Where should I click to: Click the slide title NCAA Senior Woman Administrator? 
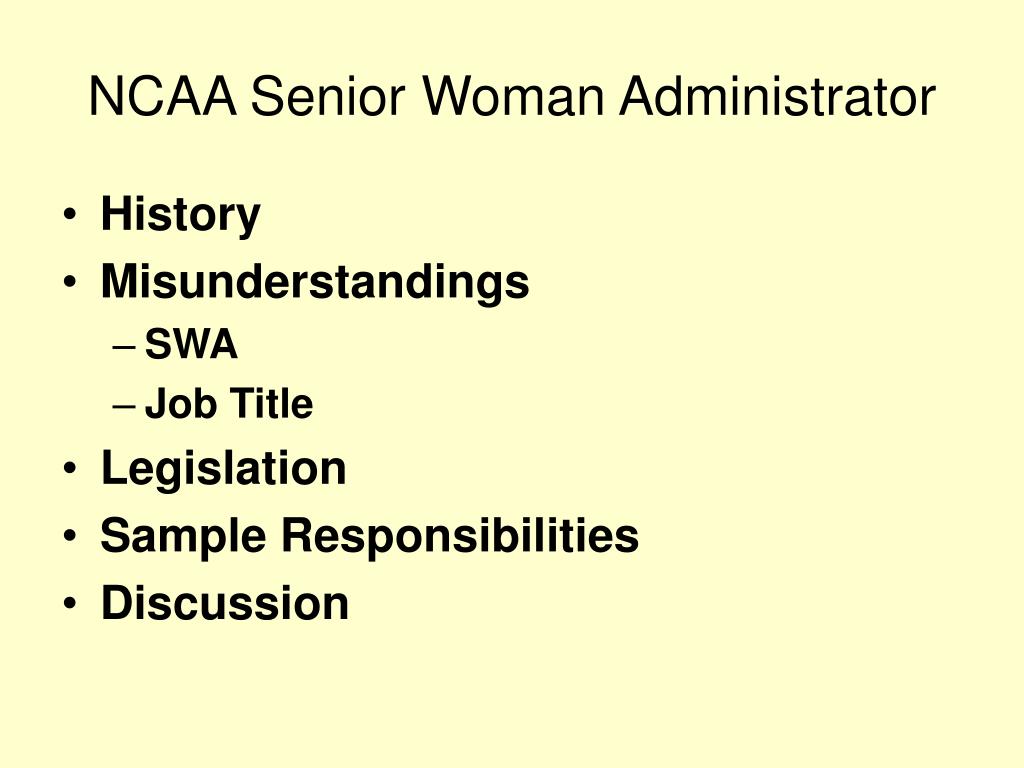pyautogui.click(x=512, y=97)
